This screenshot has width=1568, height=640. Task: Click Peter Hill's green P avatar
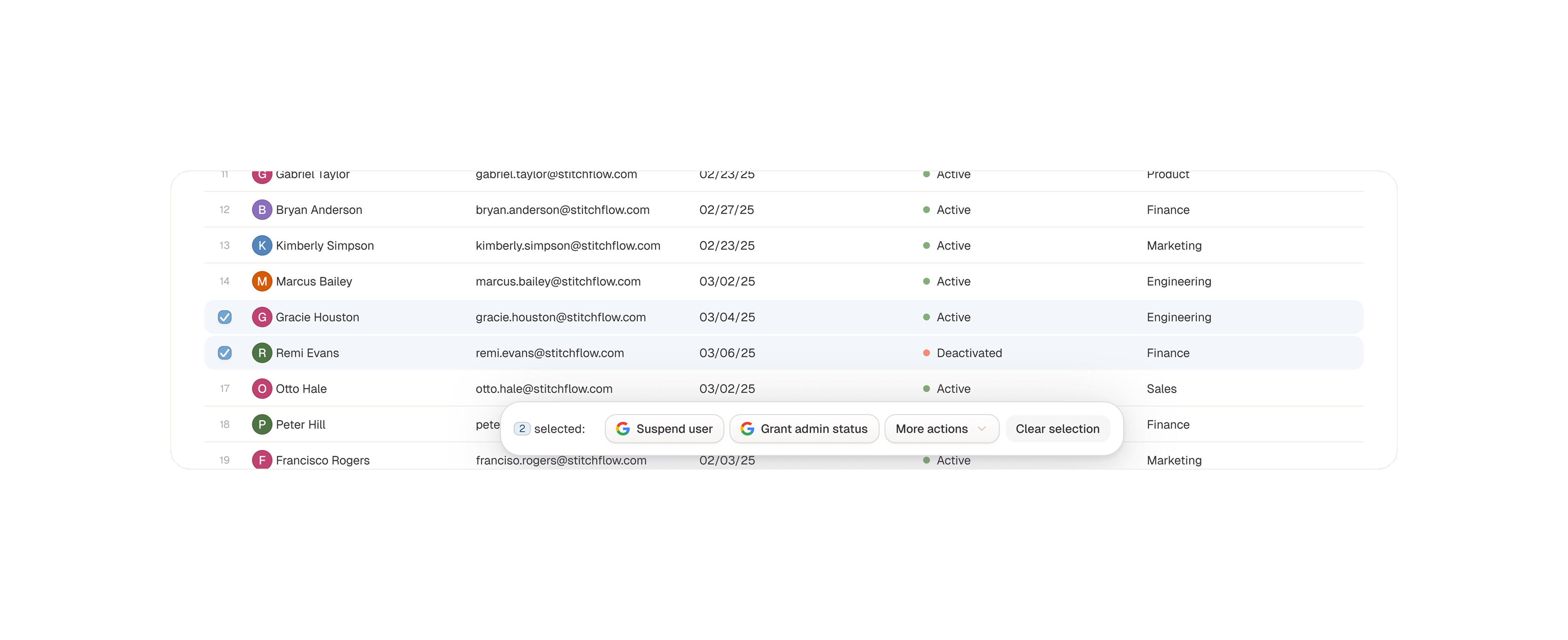262,424
